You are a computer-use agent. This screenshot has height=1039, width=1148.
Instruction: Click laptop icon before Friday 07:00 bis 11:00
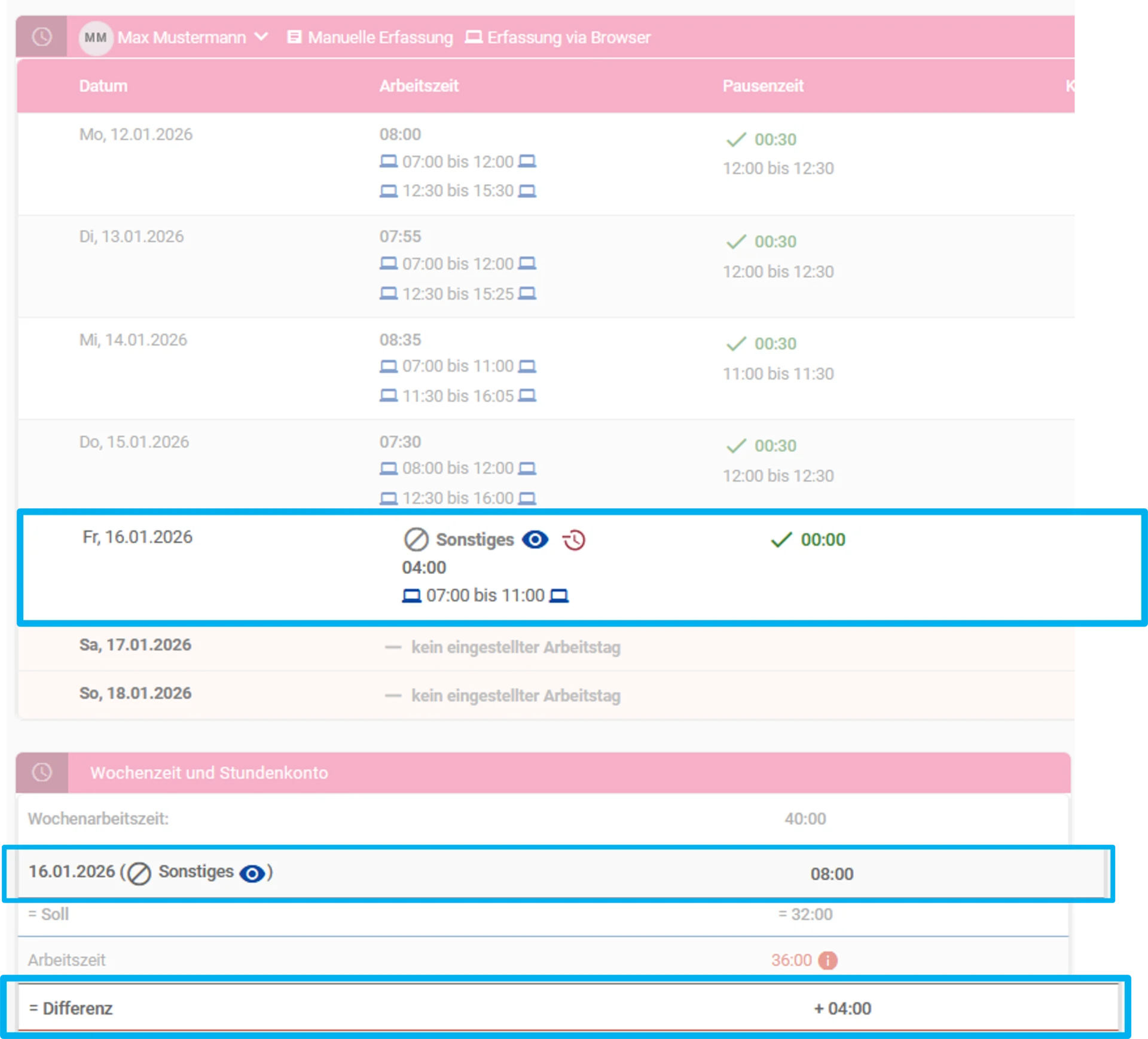pyautogui.click(x=411, y=595)
